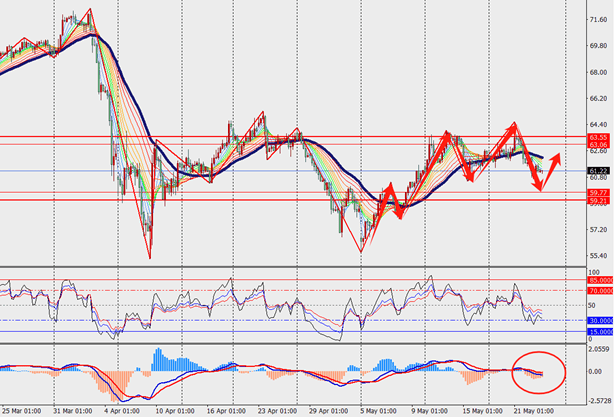Click the 30.0000 blue level label
Viewport: 614px width, 417px height.
(600, 321)
